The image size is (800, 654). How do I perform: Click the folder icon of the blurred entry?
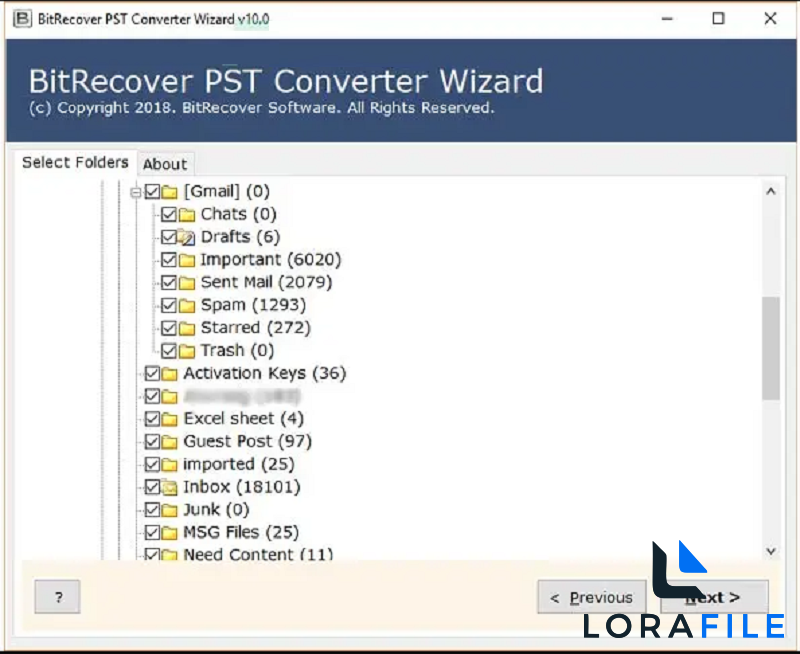170,396
